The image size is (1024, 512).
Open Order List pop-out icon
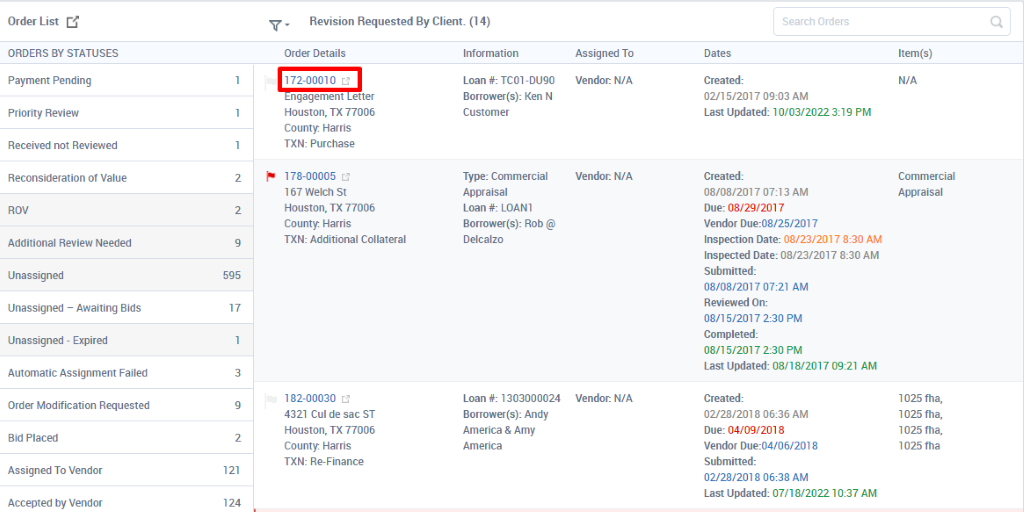72,22
